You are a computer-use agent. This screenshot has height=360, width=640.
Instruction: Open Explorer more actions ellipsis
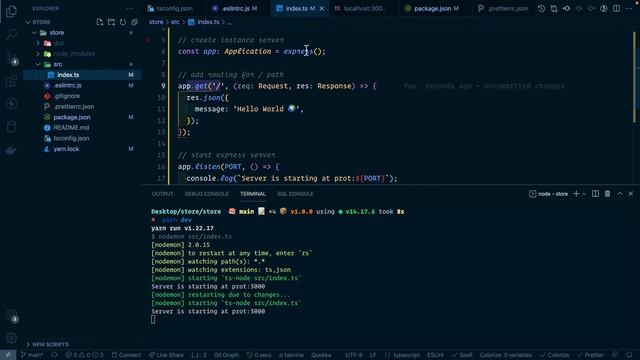coord(130,9)
